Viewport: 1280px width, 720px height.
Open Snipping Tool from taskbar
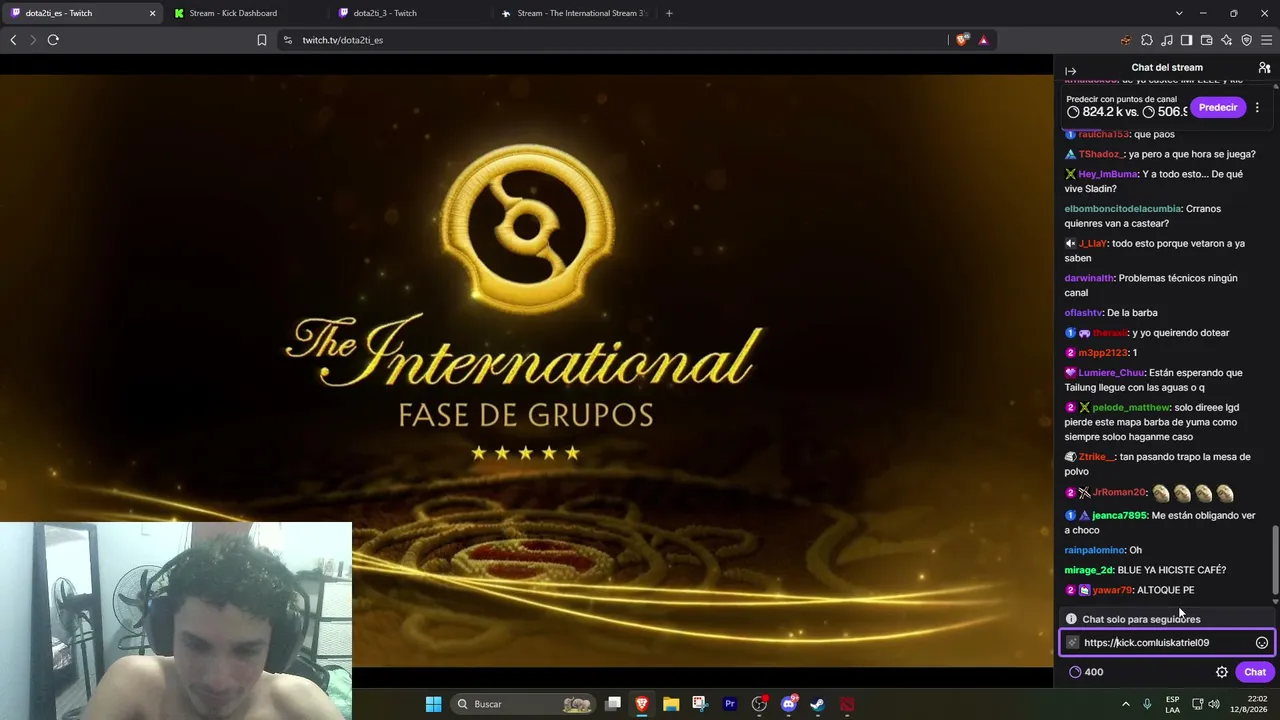[x=700, y=704]
